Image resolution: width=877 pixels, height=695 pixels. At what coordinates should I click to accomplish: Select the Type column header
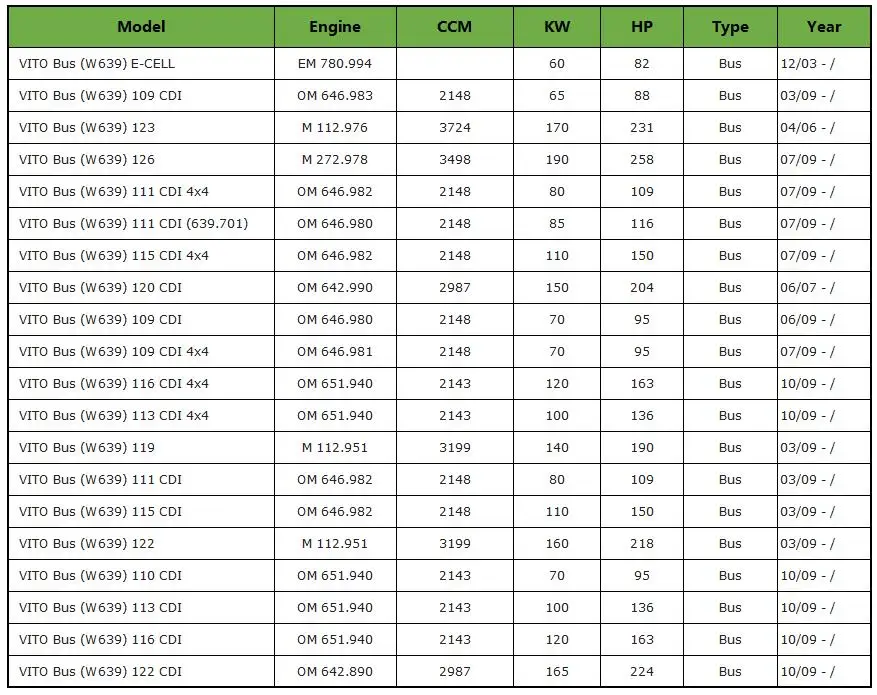(x=730, y=27)
